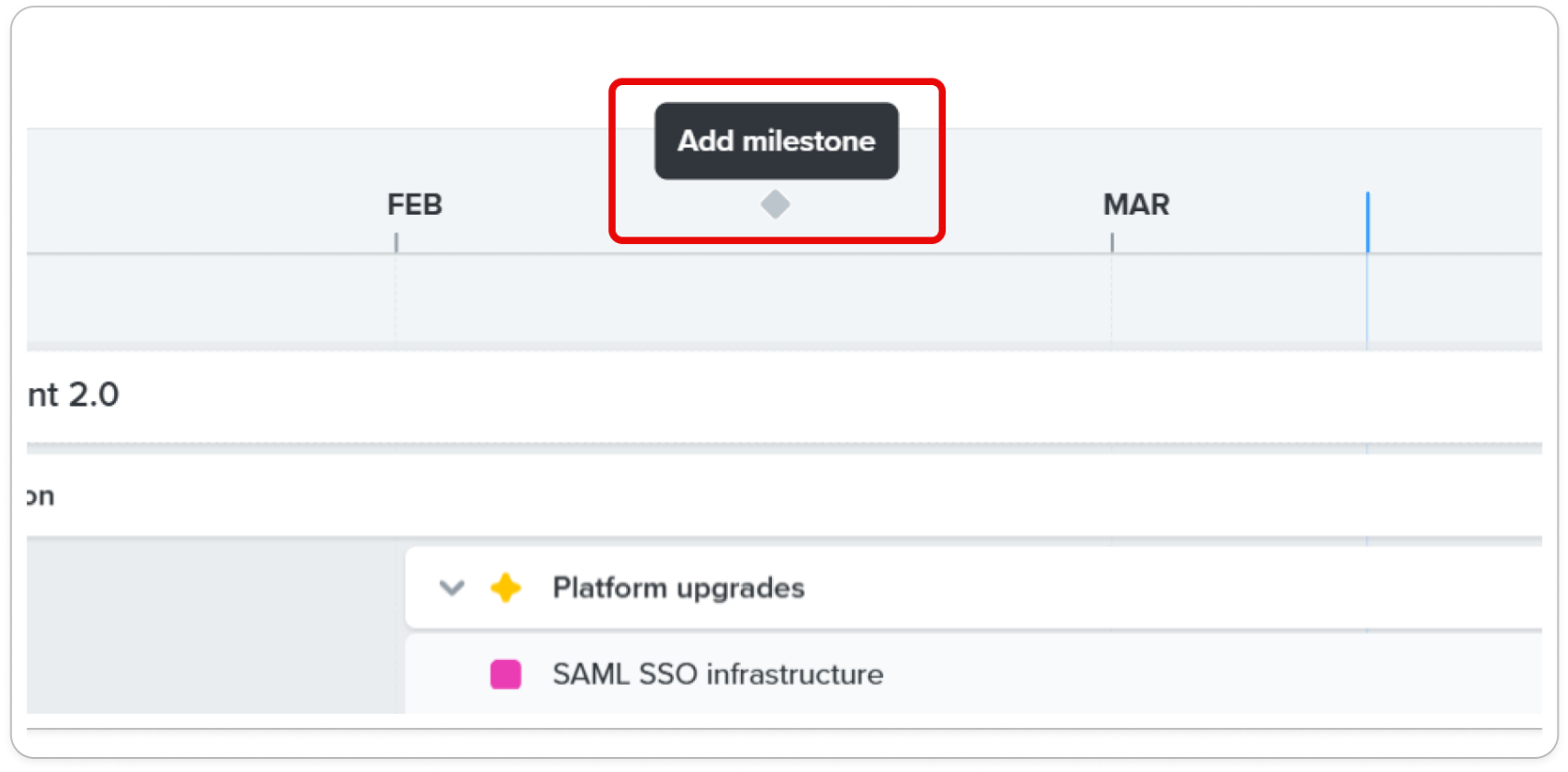Image resolution: width=1568 pixels, height=772 pixels.
Task: Click the grey area left of Platform upgrades
Action: [216, 630]
